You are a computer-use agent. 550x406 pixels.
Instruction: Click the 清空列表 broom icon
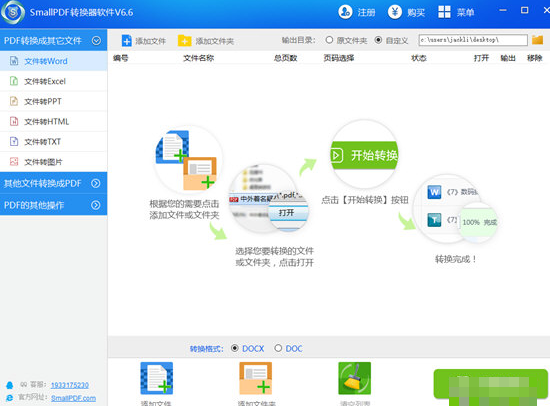pos(354,378)
